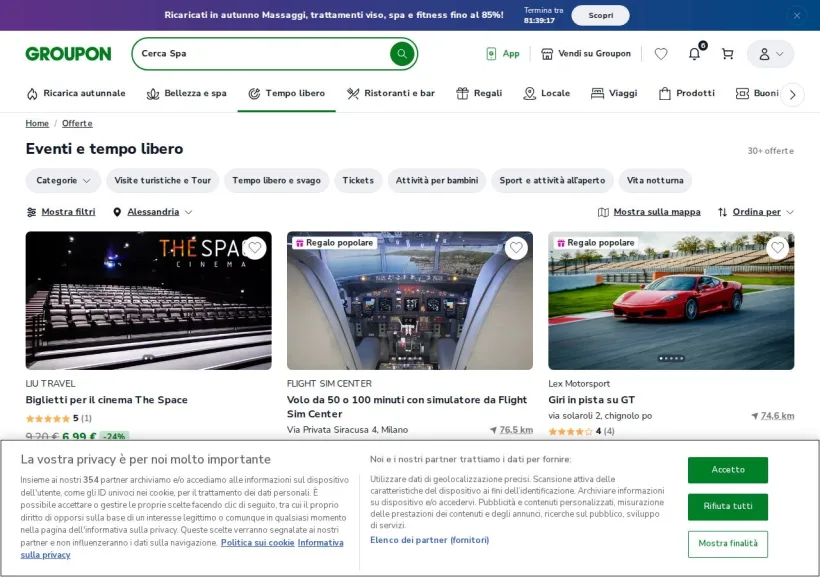Select the Tempo libero tab
820x577 pixels.
[x=287, y=93]
